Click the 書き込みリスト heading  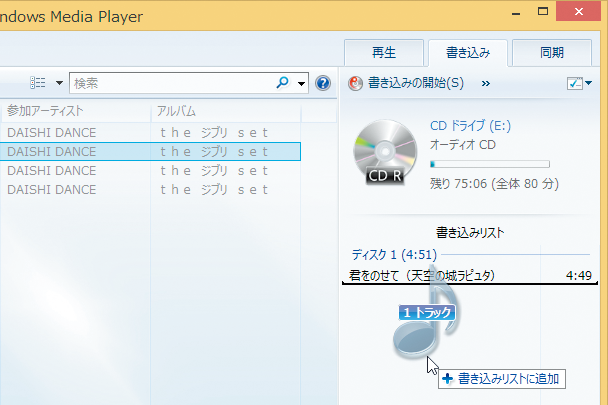pyautogui.click(x=470, y=233)
